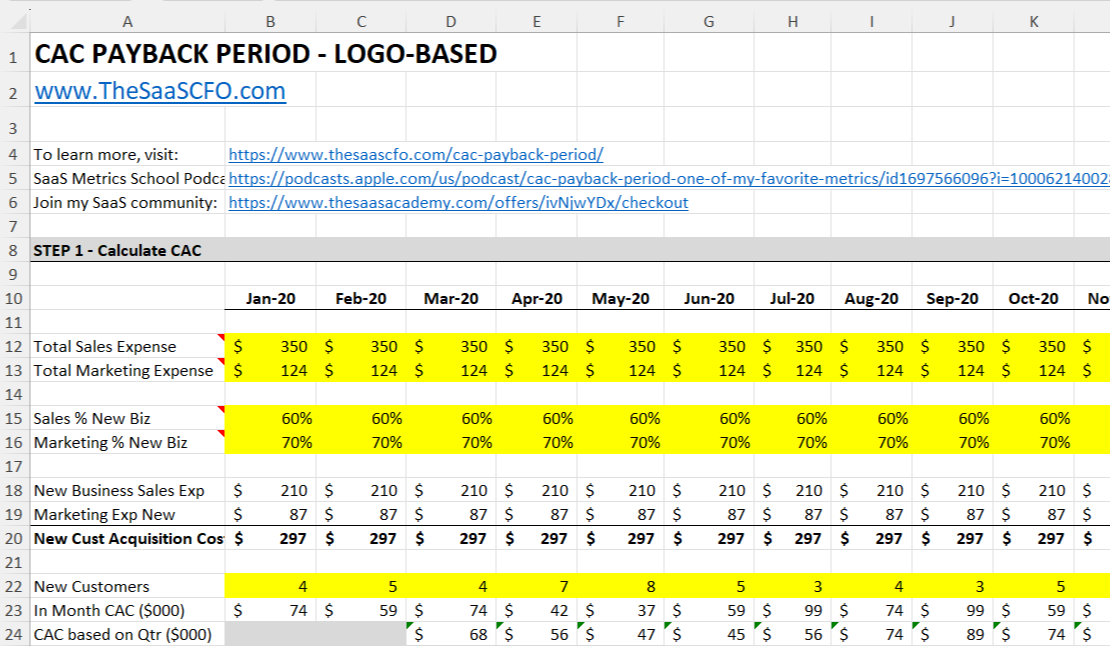Select column B header
Image resolution: width=1111 pixels, height=646 pixels.
[x=272, y=22]
